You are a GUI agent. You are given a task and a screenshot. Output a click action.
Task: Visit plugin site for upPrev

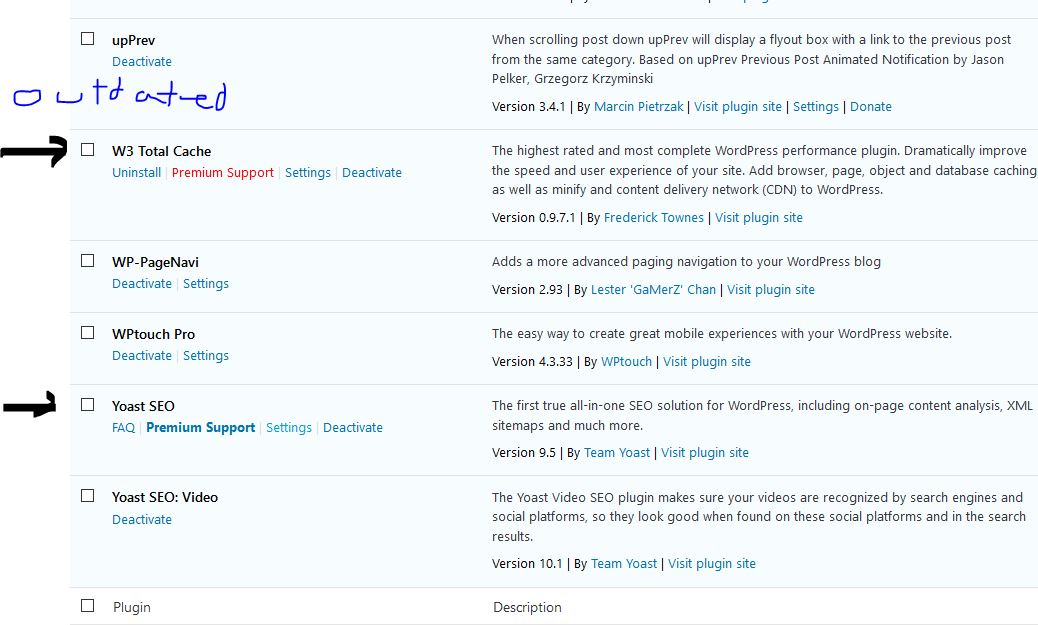(737, 107)
